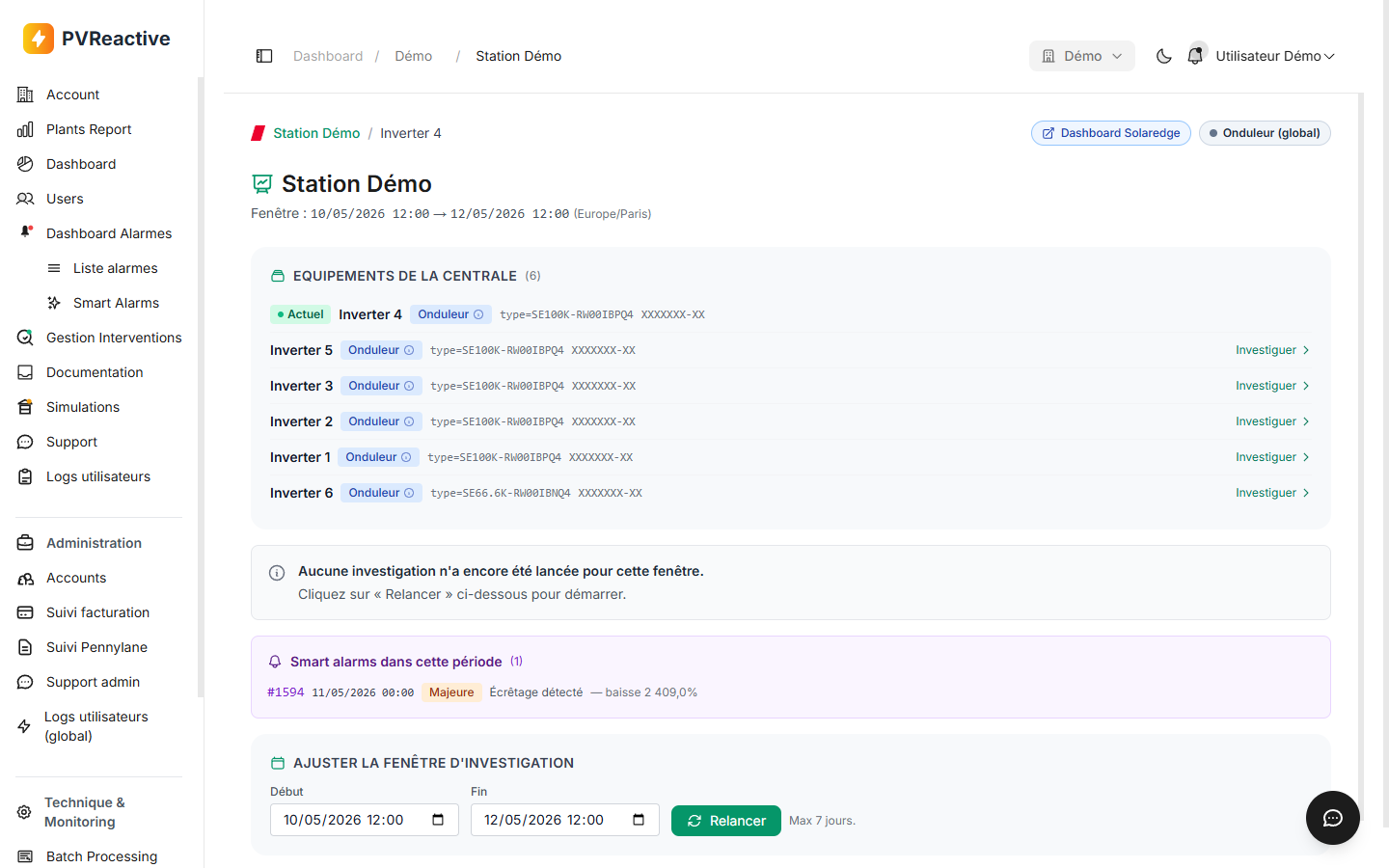Click Dashboard breadcrumb link
This screenshot has width=1389, height=868.
click(328, 56)
